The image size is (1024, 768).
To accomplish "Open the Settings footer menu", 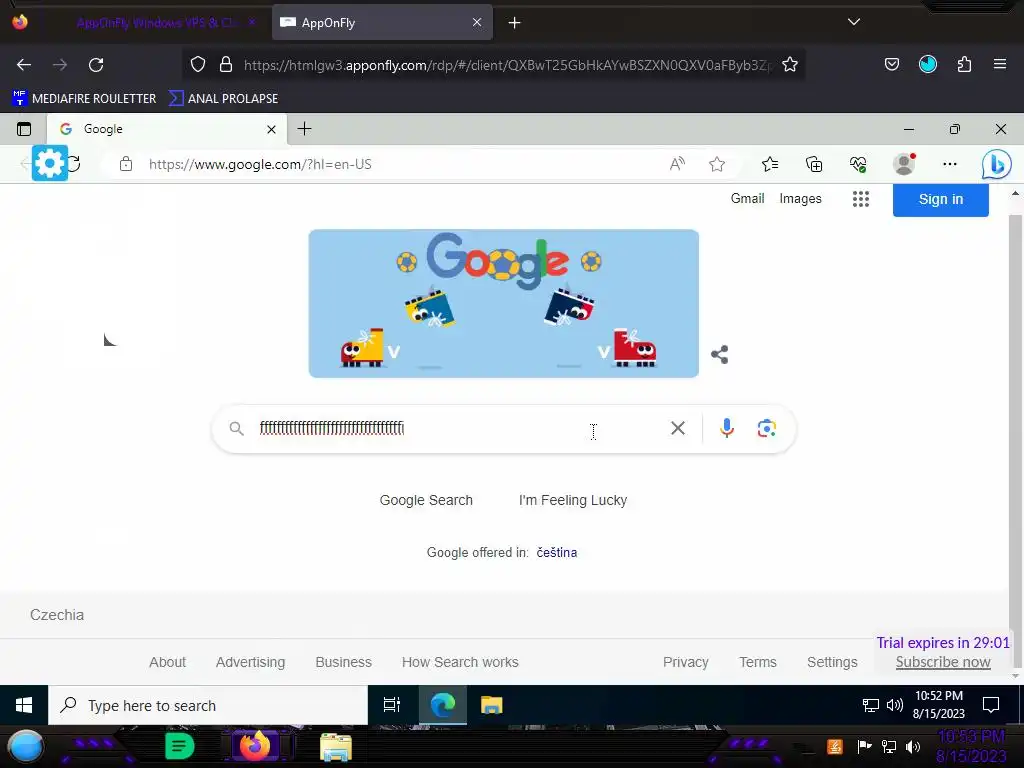I will coord(832,662).
